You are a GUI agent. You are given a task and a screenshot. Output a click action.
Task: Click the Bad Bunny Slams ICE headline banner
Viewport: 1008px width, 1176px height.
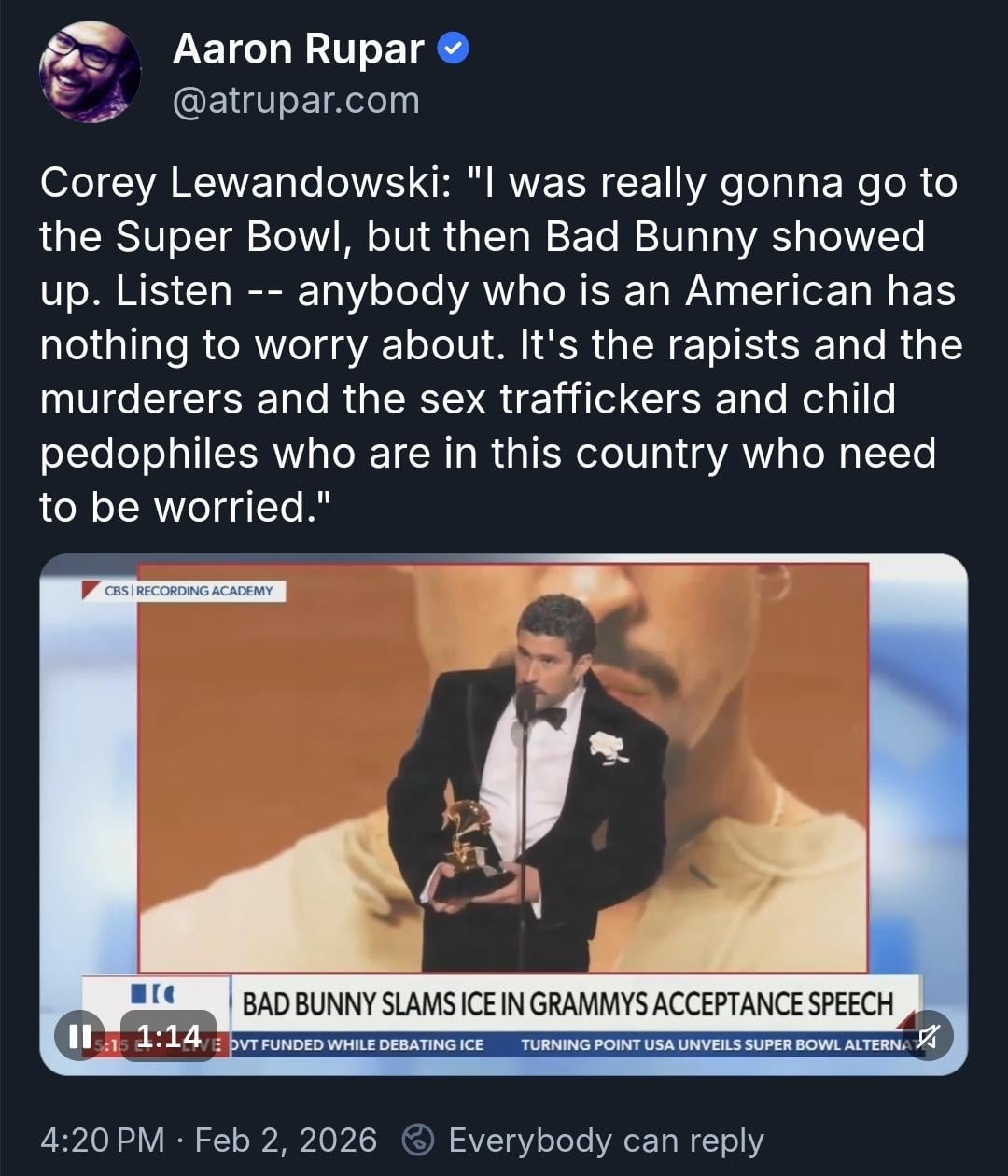click(x=568, y=1004)
